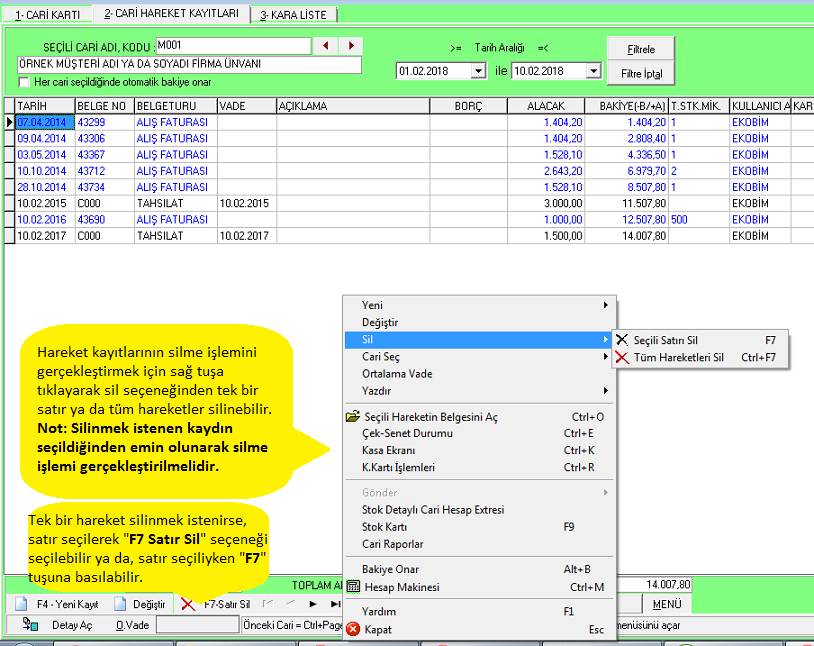Open Stok Kartı from the context menu
The height and width of the screenshot is (646, 814).
(x=478, y=527)
